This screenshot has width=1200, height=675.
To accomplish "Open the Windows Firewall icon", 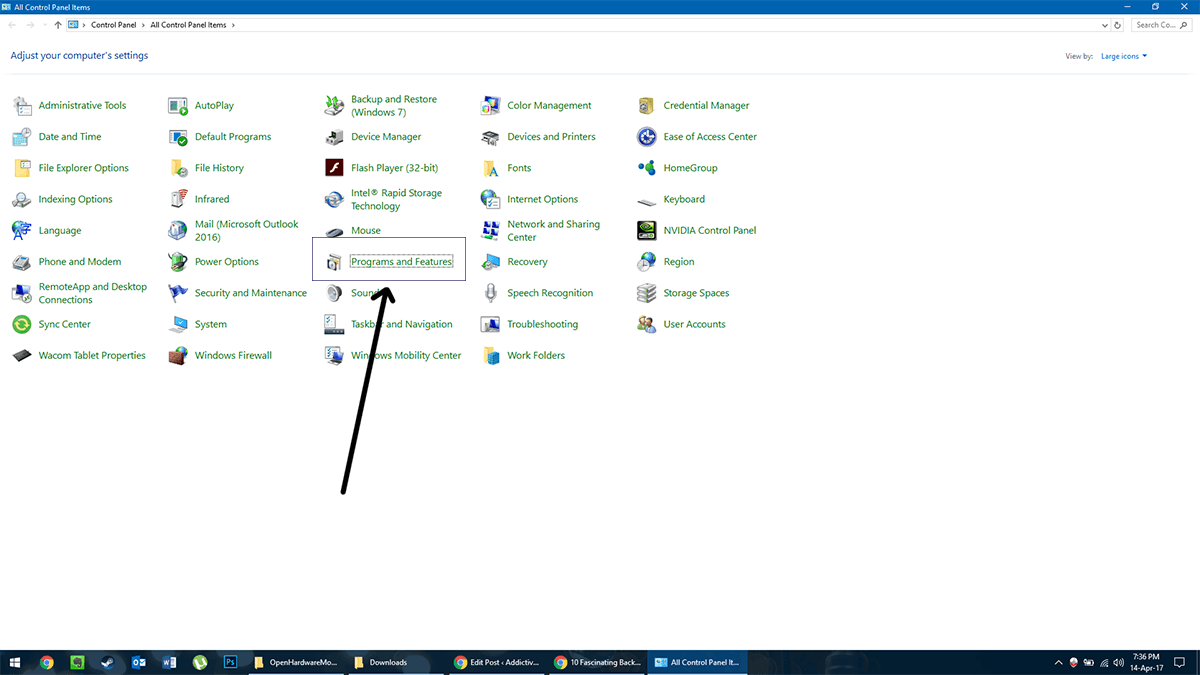I will tap(178, 355).
